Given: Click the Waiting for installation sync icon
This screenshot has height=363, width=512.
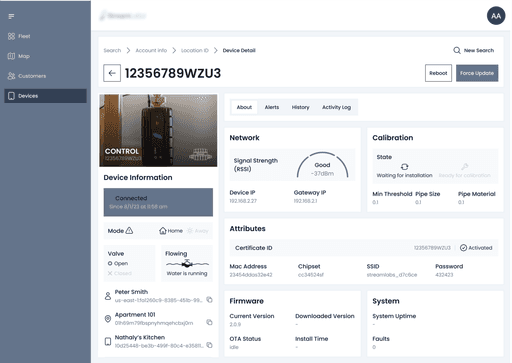Looking at the screenshot, I should pos(404,166).
